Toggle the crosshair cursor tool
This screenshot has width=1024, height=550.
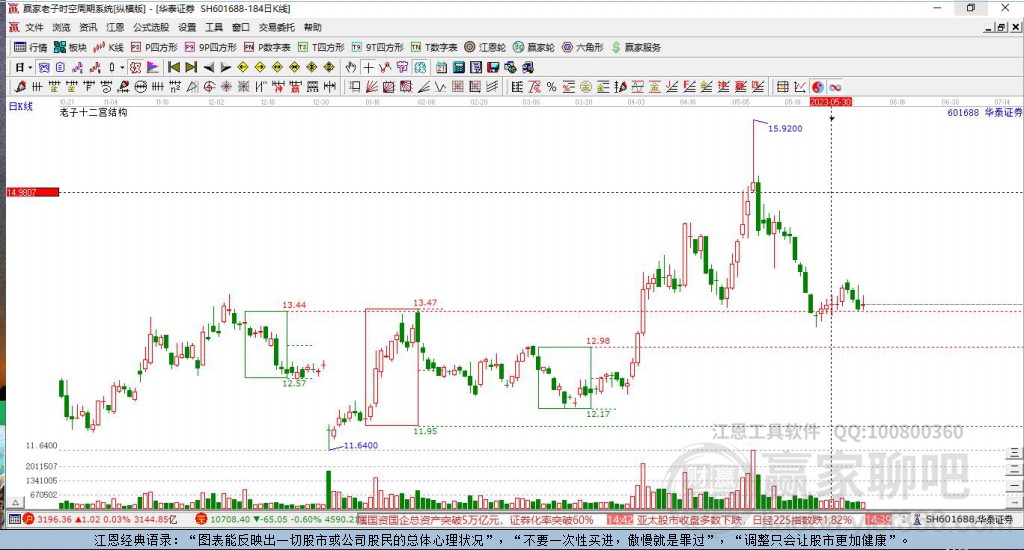[x=368, y=67]
